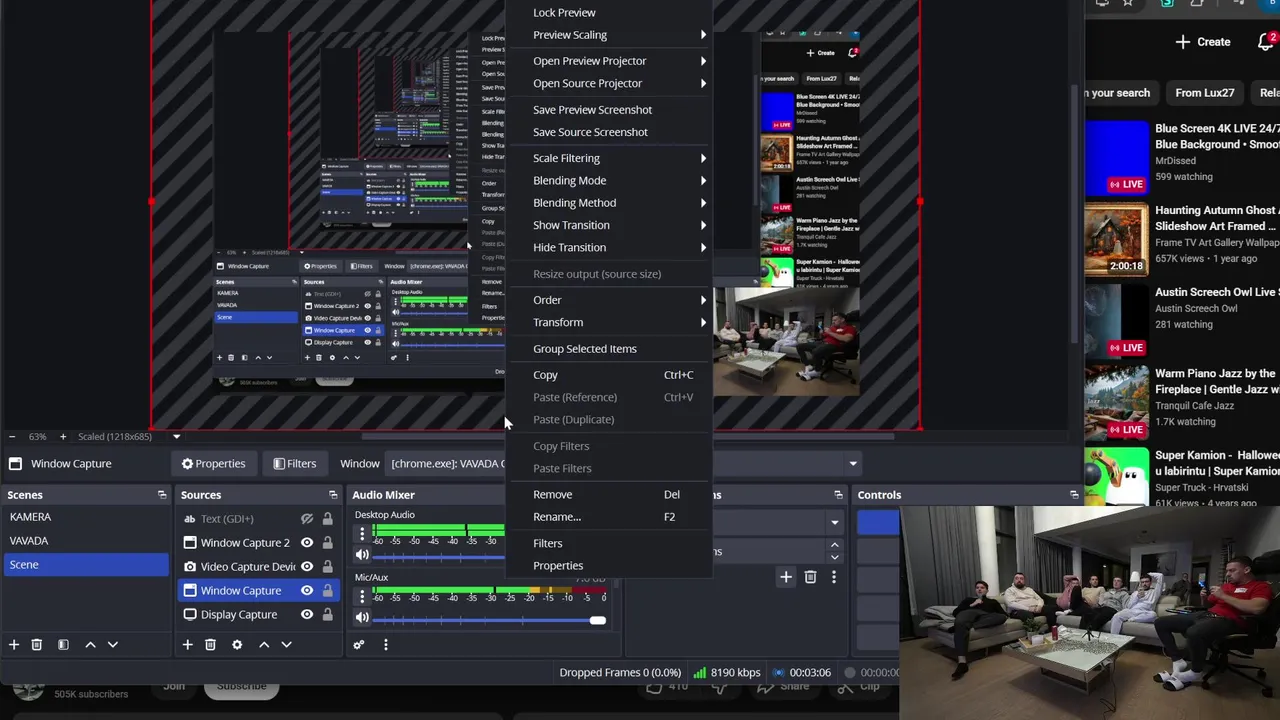The height and width of the screenshot is (720, 1280).
Task: Undock the Scenes panel icon
Action: [x=162, y=495]
